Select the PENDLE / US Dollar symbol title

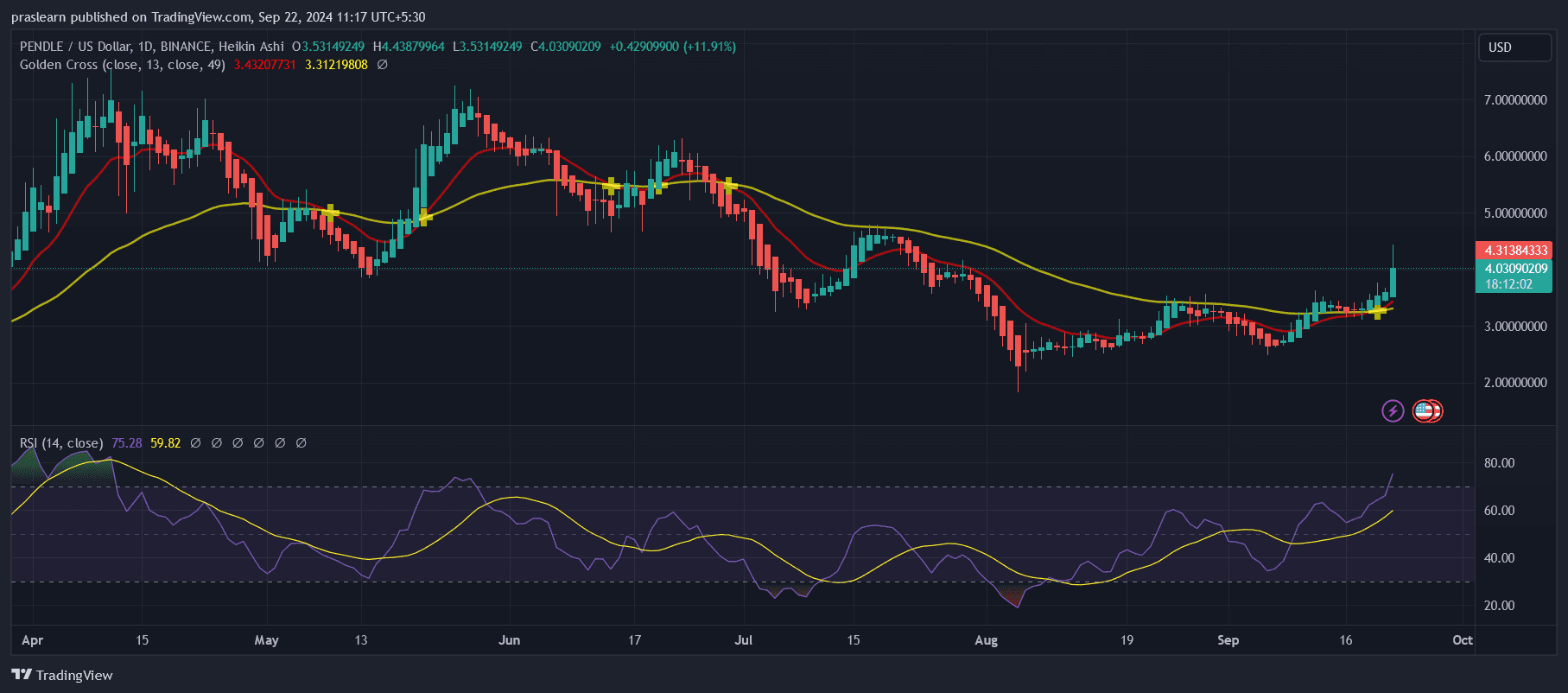point(152,47)
